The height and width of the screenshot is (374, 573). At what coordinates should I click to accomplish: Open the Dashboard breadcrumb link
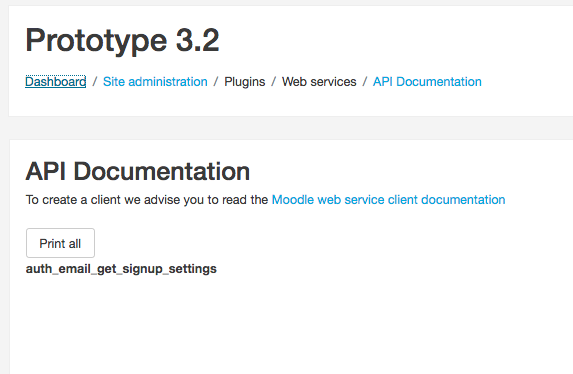pyautogui.click(x=56, y=82)
